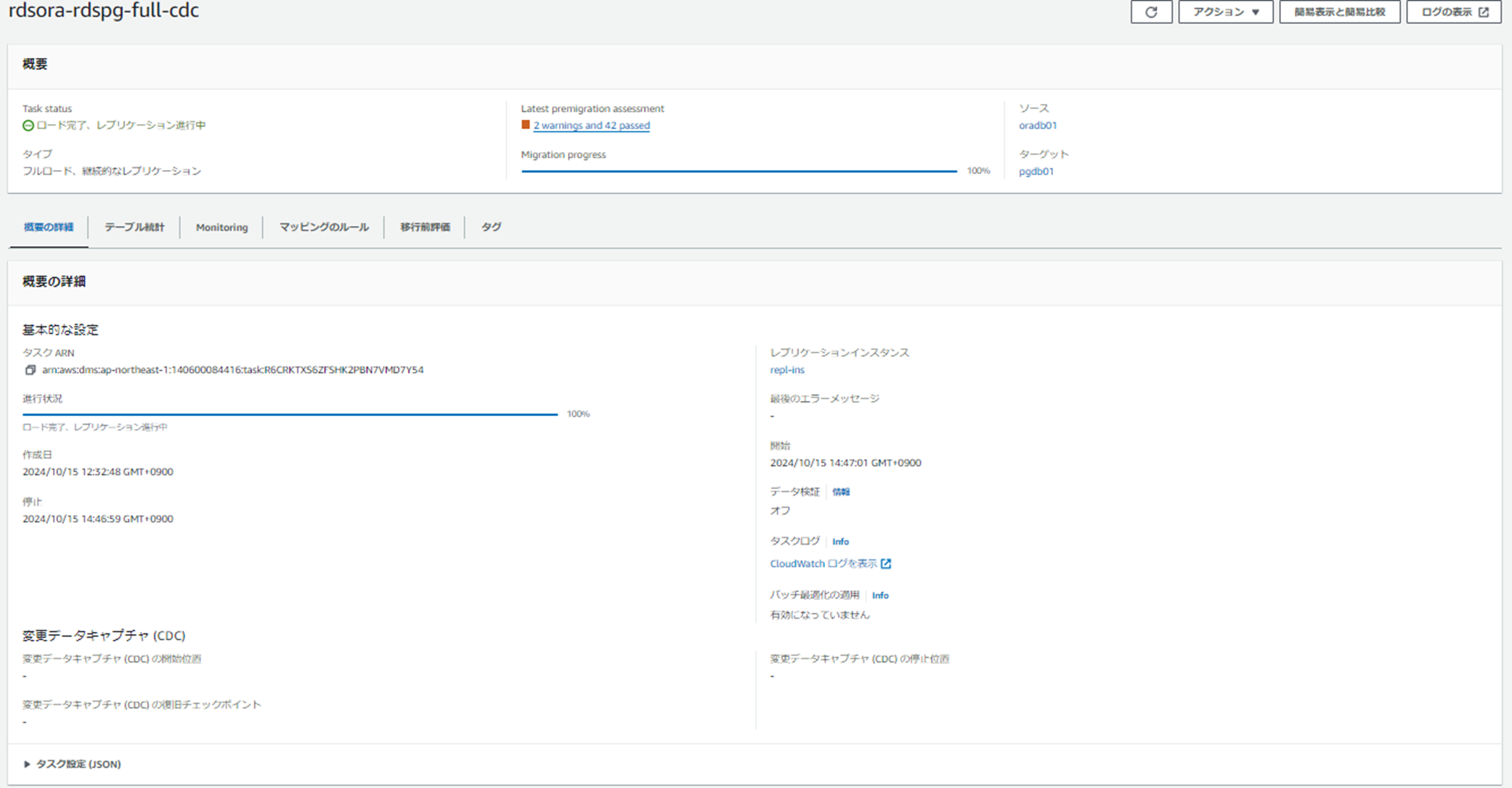Click the repl-ins replication instance link
The height and width of the screenshot is (788, 1512).
click(x=786, y=370)
